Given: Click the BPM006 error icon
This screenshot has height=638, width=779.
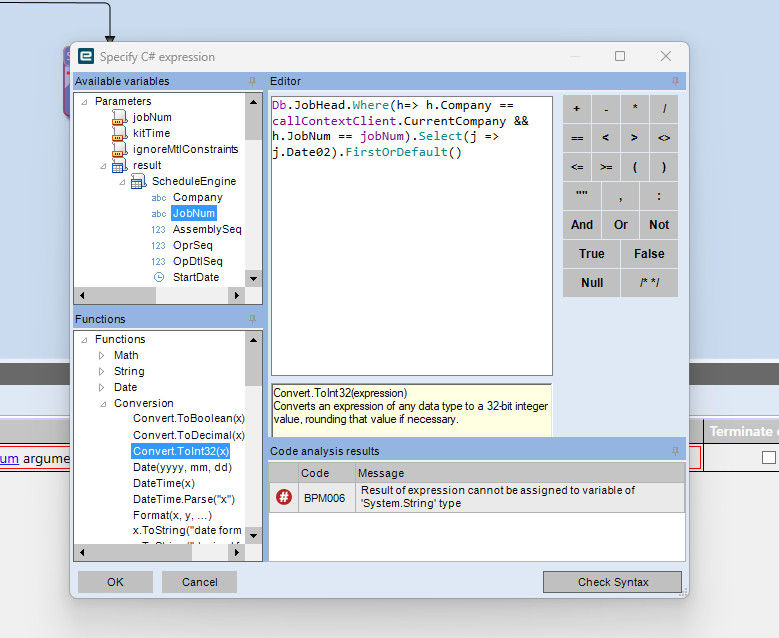Looking at the screenshot, I should point(284,497).
